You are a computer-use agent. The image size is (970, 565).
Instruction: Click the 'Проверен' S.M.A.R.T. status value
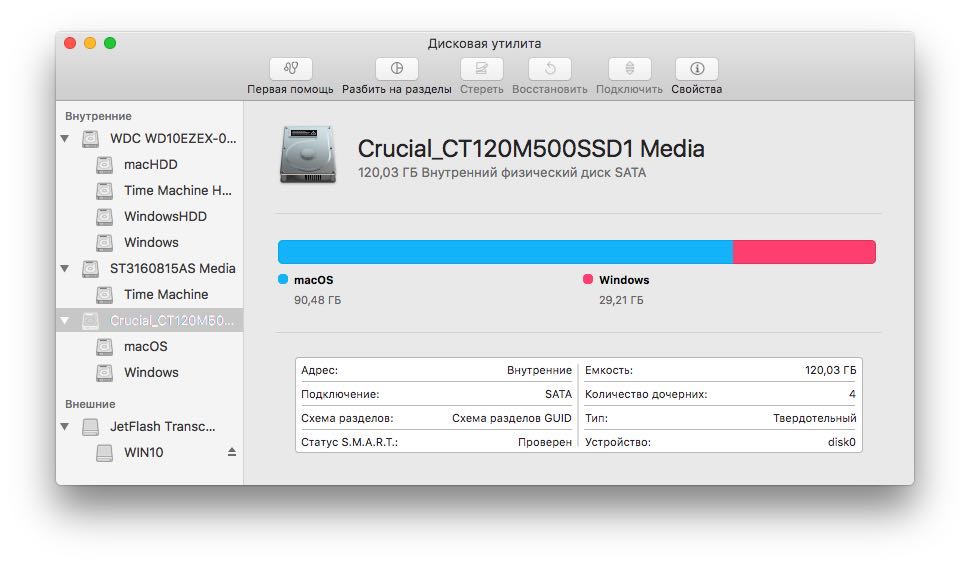[x=544, y=442]
